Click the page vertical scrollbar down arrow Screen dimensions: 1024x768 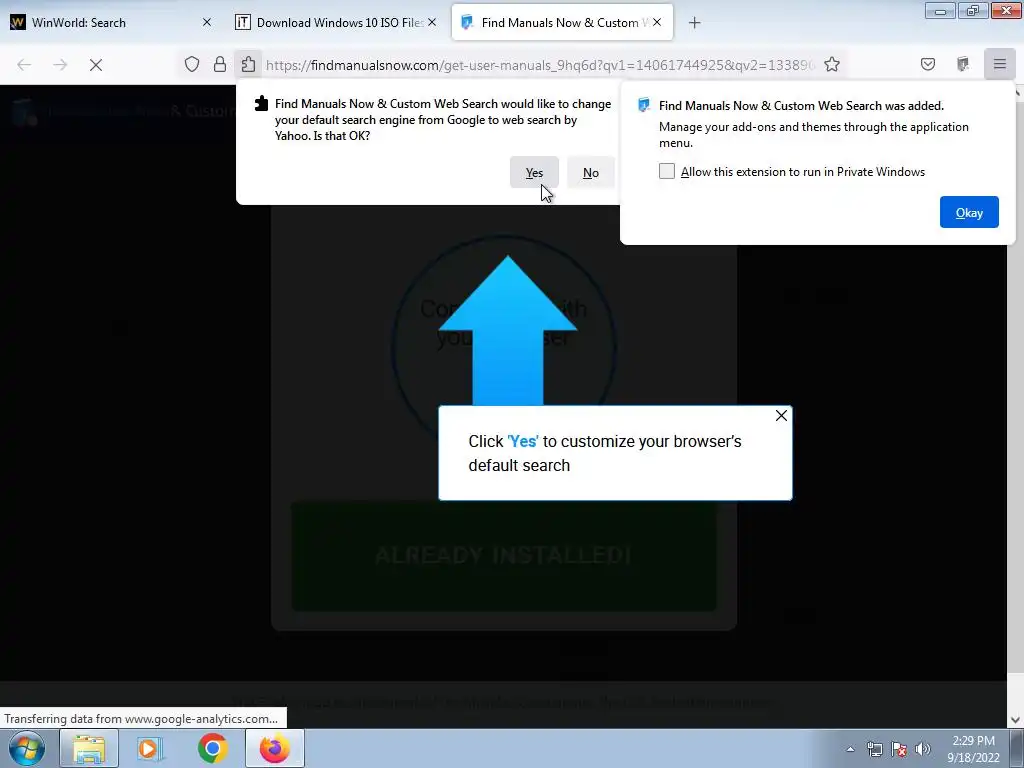click(1015, 720)
